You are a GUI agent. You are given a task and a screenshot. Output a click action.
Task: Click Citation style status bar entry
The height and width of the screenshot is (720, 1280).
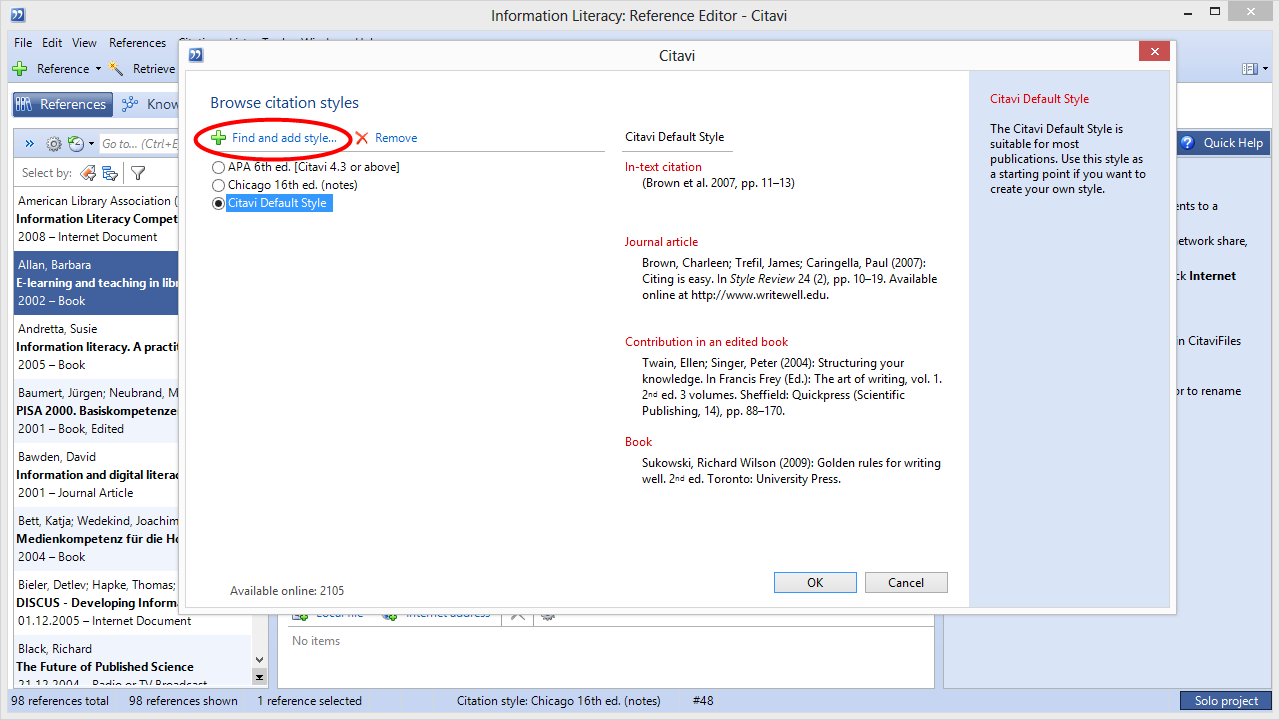558,701
